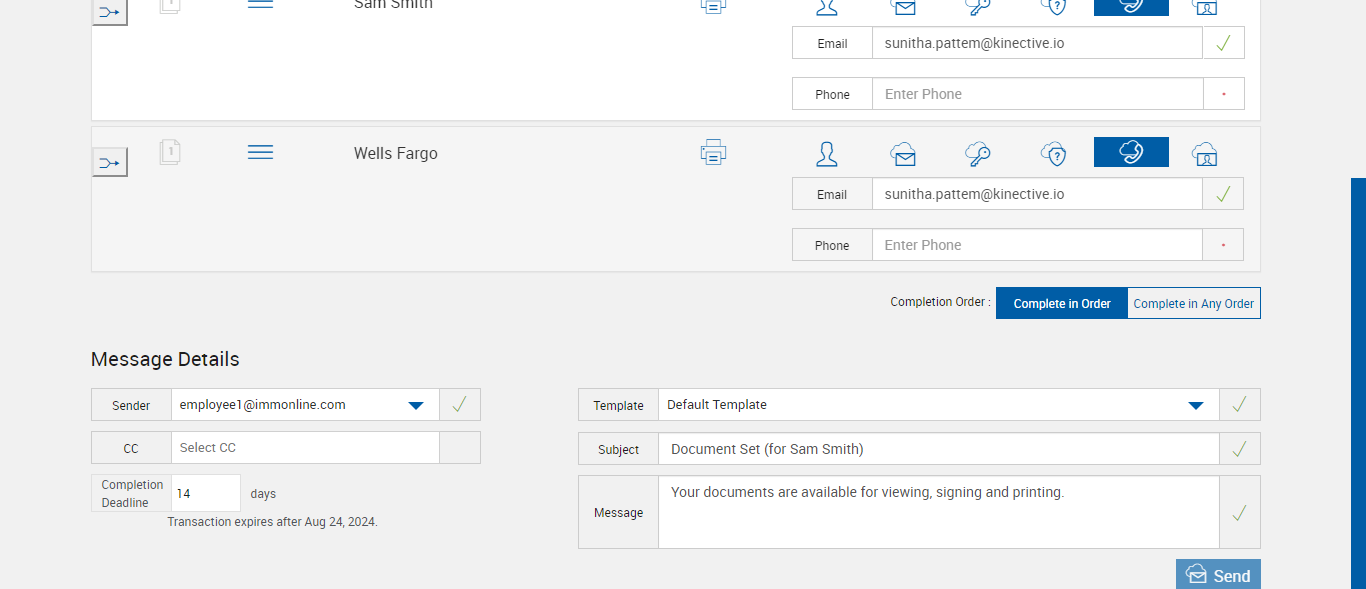Click the hamburger drag handle beside Wells Fargo
The width and height of the screenshot is (1366, 589).
[x=260, y=152]
